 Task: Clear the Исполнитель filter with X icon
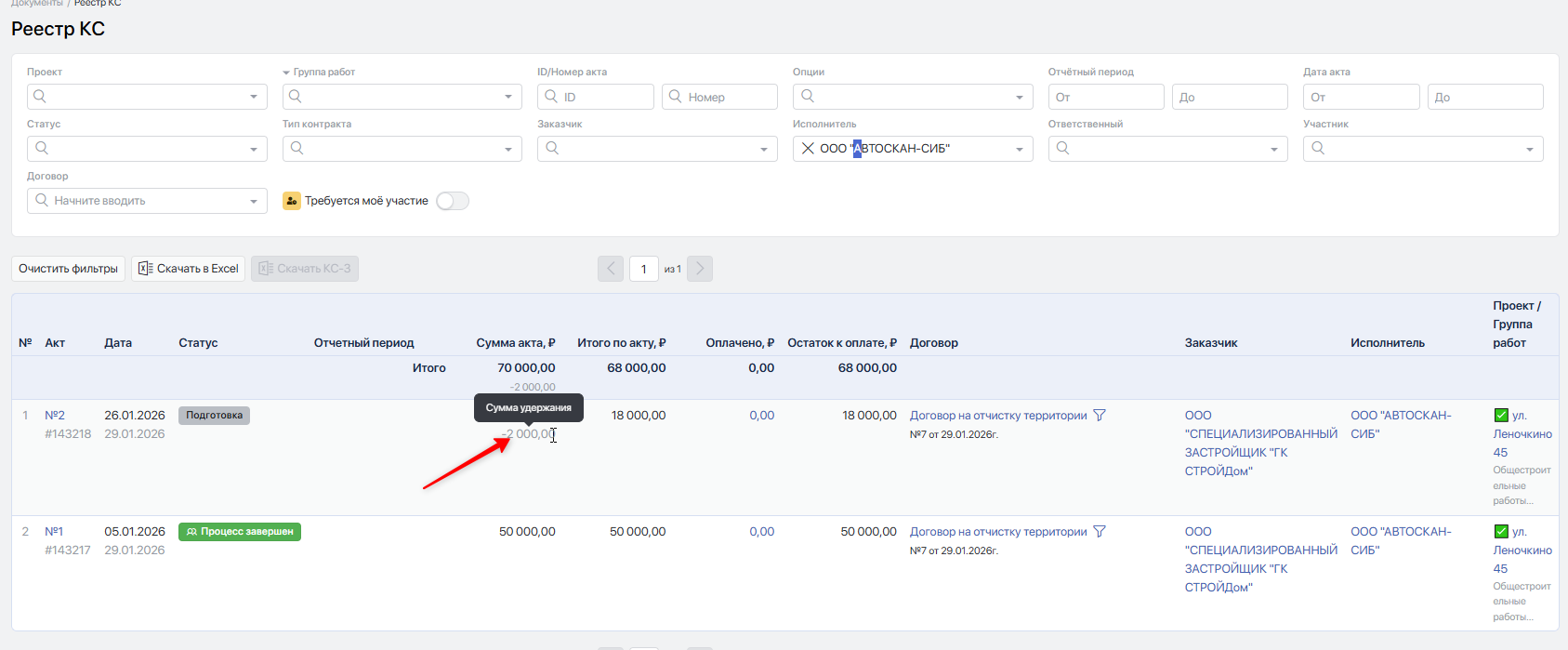808,149
